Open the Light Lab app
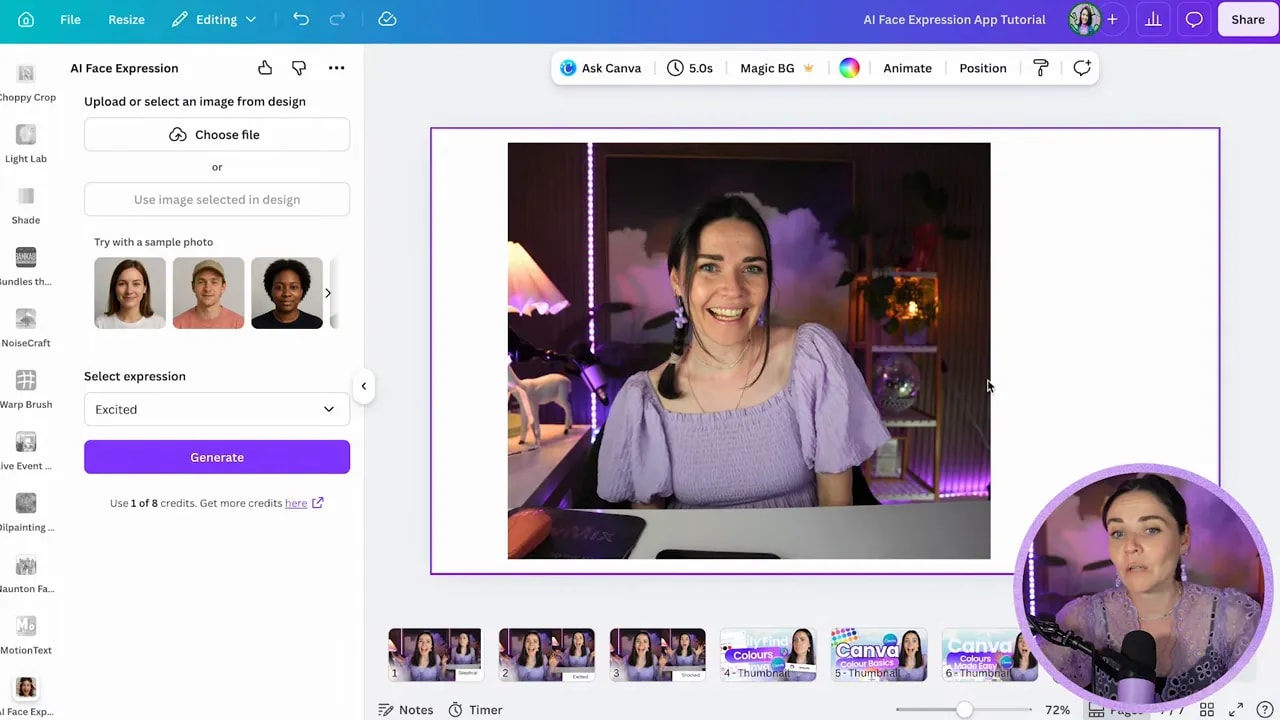The height and width of the screenshot is (720, 1280). (x=26, y=145)
